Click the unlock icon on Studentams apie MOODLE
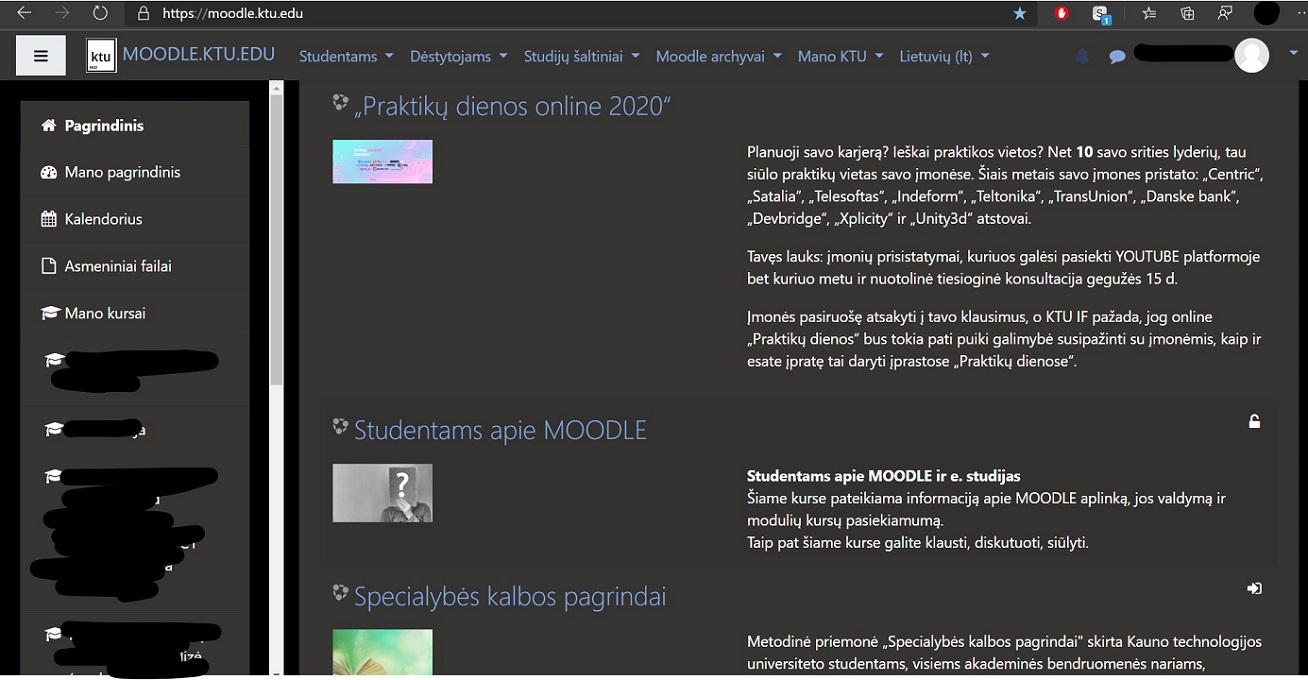 click(x=1254, y=422)
